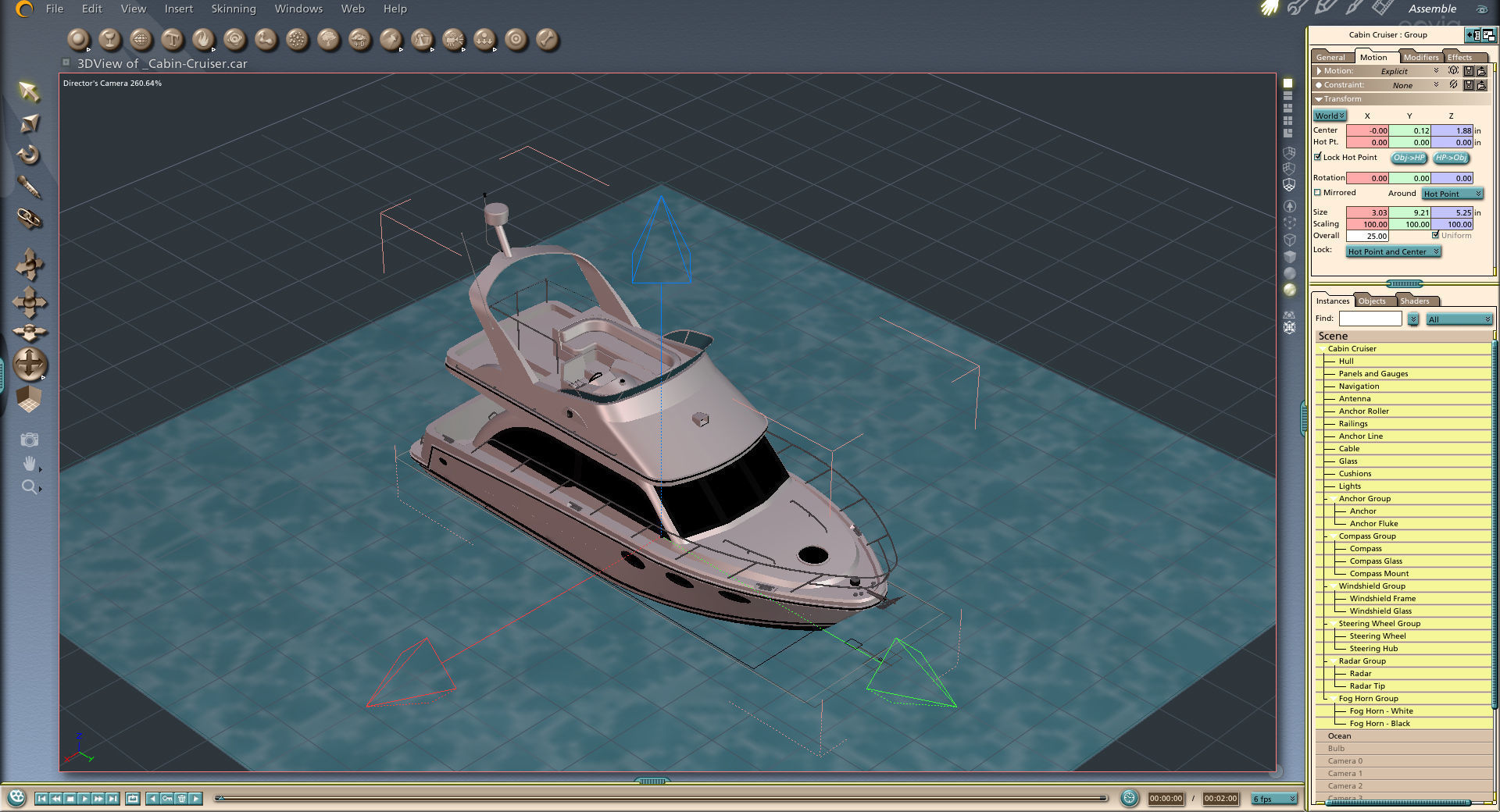1500x812 pixels.
Task: Select Steering Wheel in the scene tree
Action: coord(1377,636)
